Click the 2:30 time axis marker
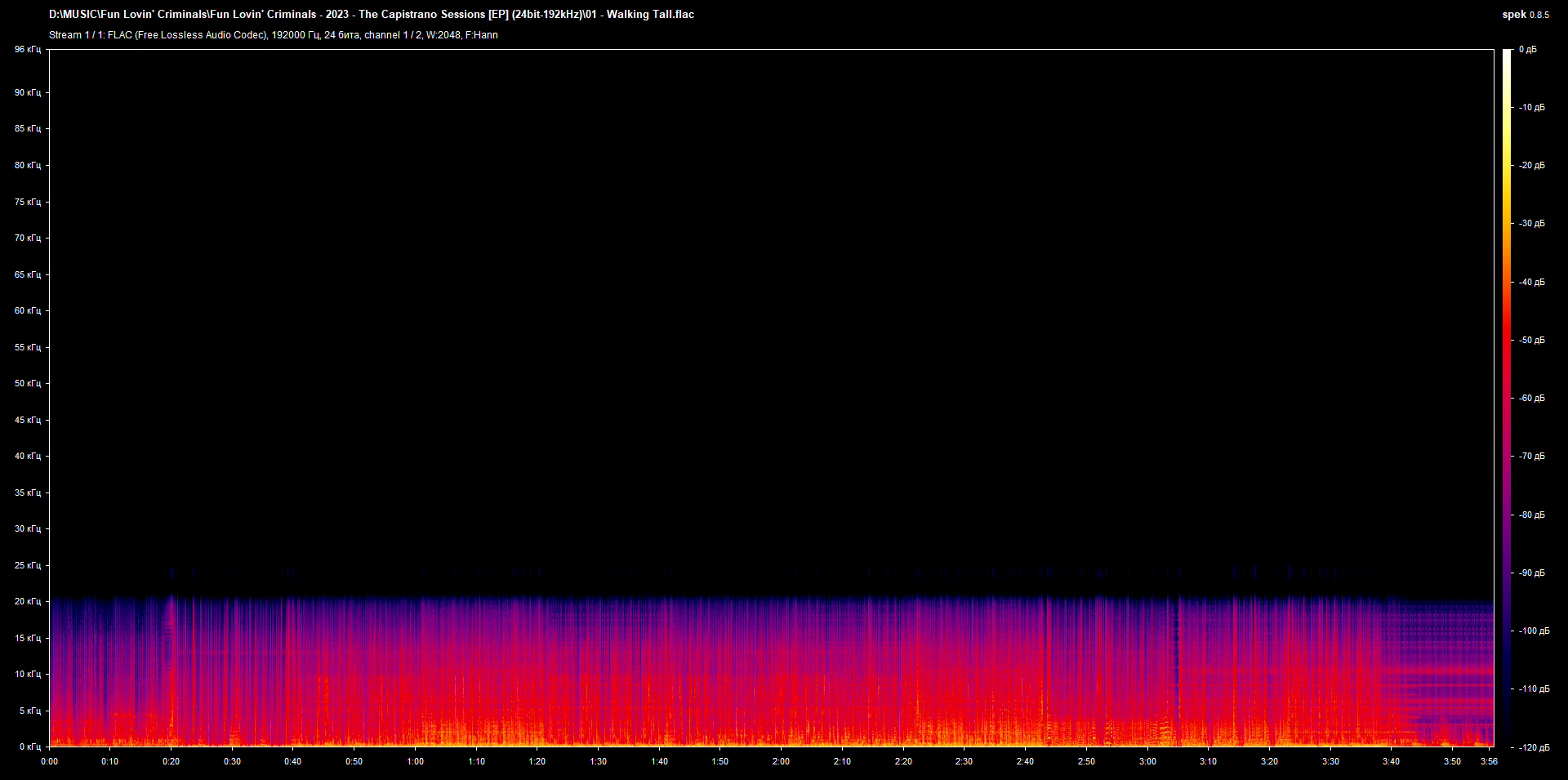The image size is (1568, 780). (x=964, y=761)
